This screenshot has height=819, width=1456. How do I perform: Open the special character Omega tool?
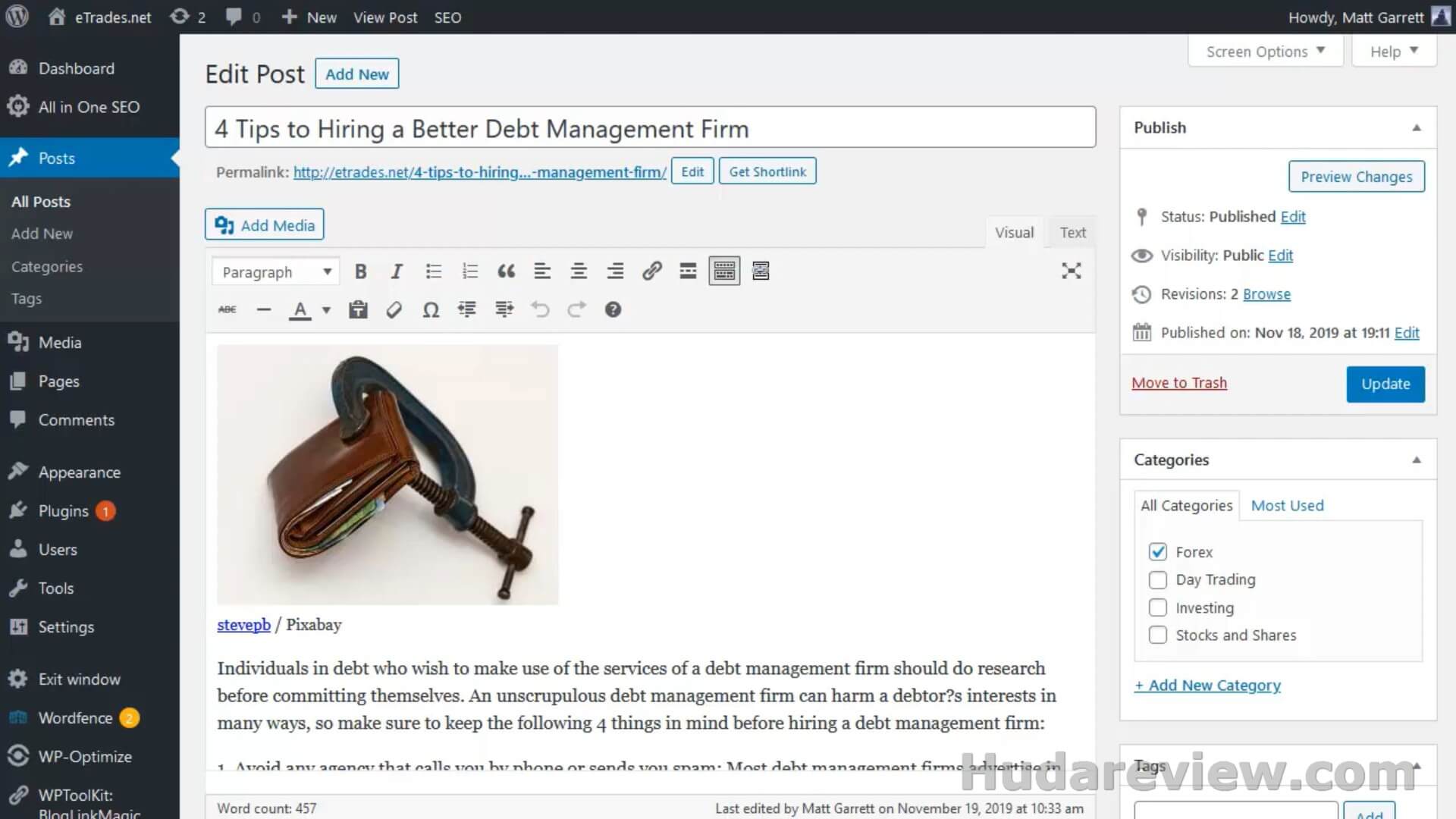[x=431, y=309]
